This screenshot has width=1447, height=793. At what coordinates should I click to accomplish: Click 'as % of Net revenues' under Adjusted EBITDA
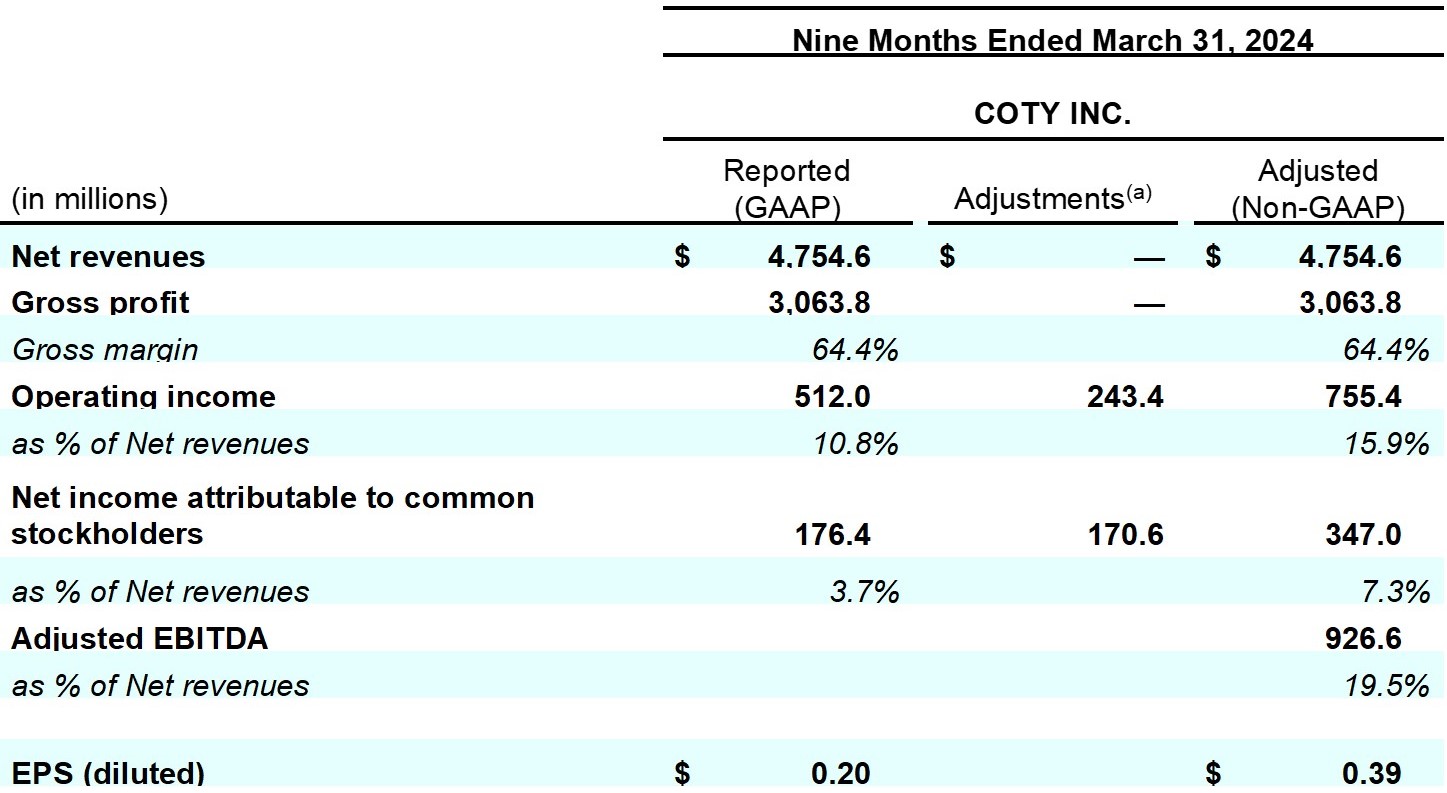pos(160,685)
